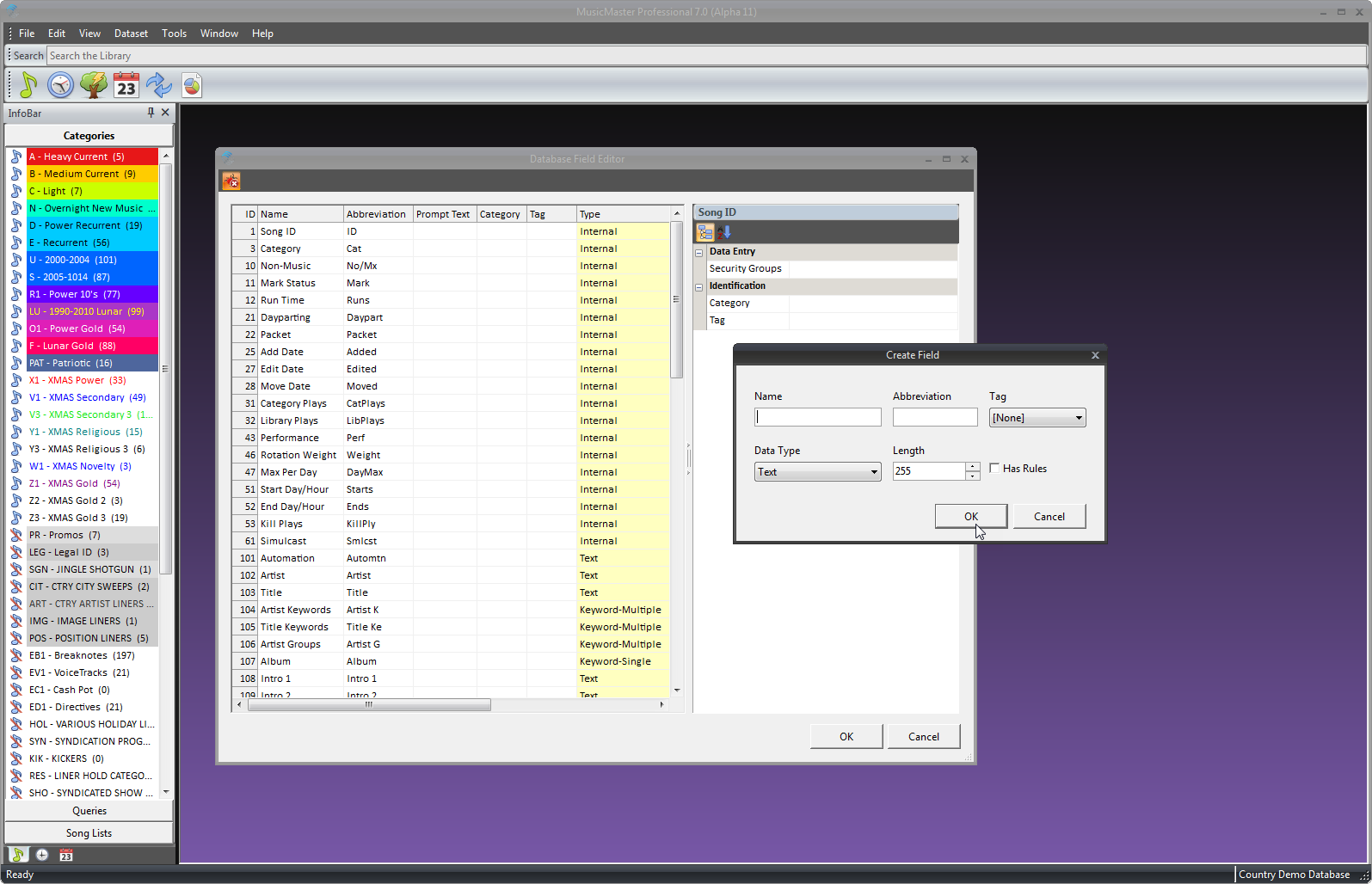This screenshot has height=884, width=1372.
Task: Switch property grid to categorized view
Action: (705, 232)
